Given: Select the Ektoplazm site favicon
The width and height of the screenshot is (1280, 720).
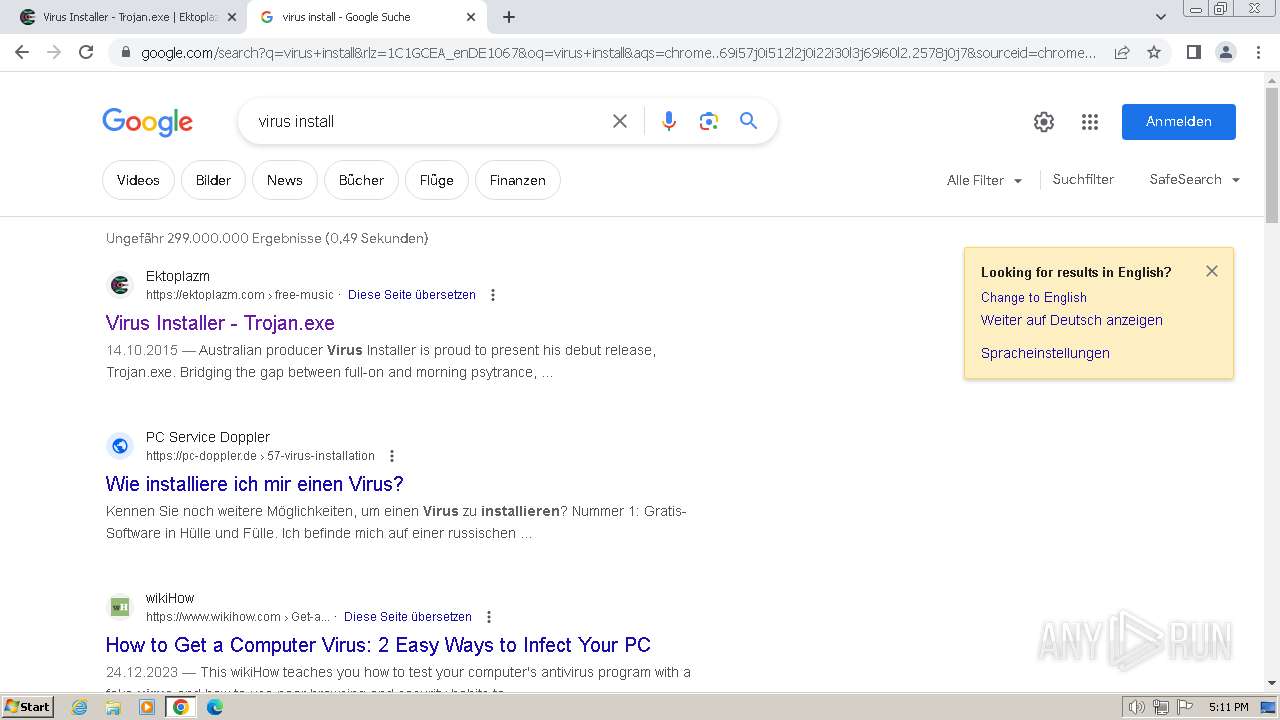Looking at the screenshot, I should pos(120,285).
